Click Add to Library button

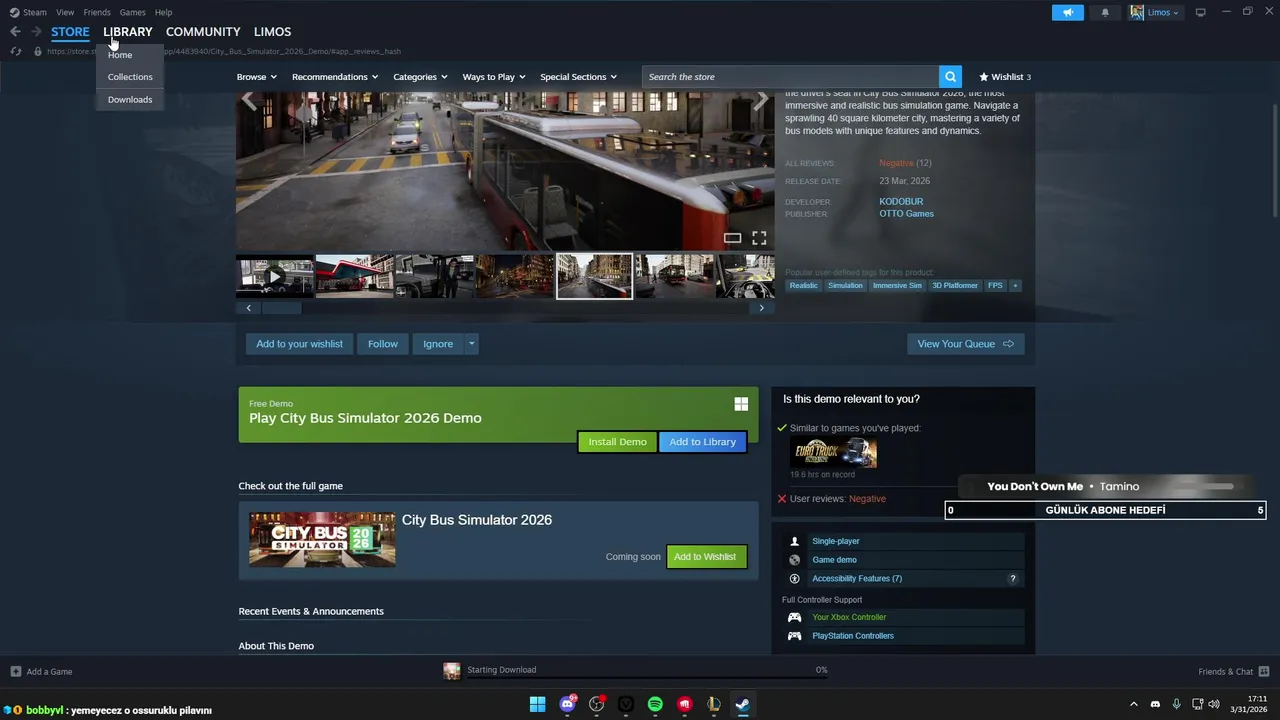(702, 442)
